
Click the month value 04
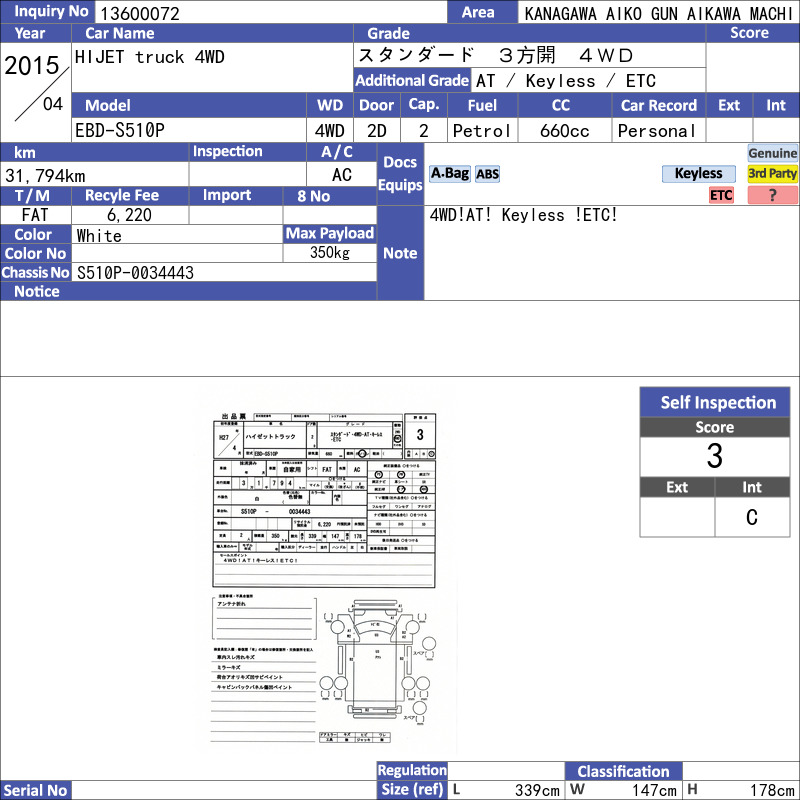[x=53, y=104]
